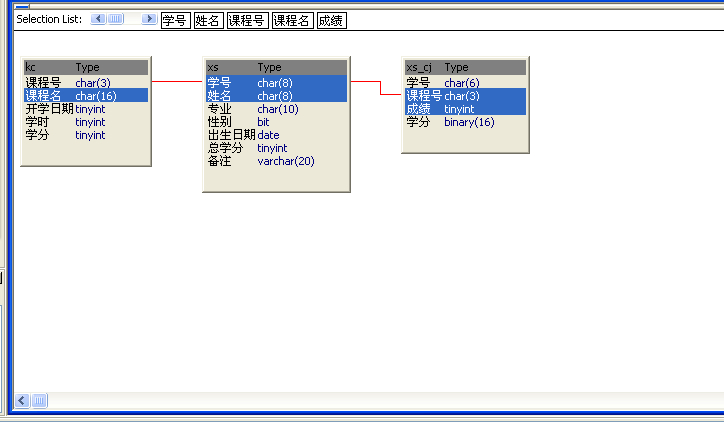Select the 性别 bit row in xs
The image size is (724, 429).
click(x=276, y=122)
